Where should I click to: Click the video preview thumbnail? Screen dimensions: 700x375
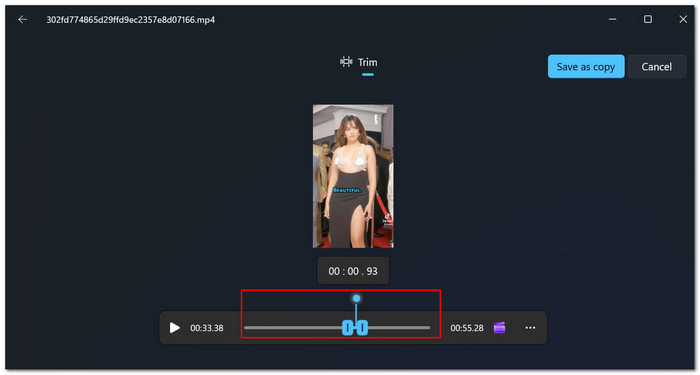click(353, 176)
